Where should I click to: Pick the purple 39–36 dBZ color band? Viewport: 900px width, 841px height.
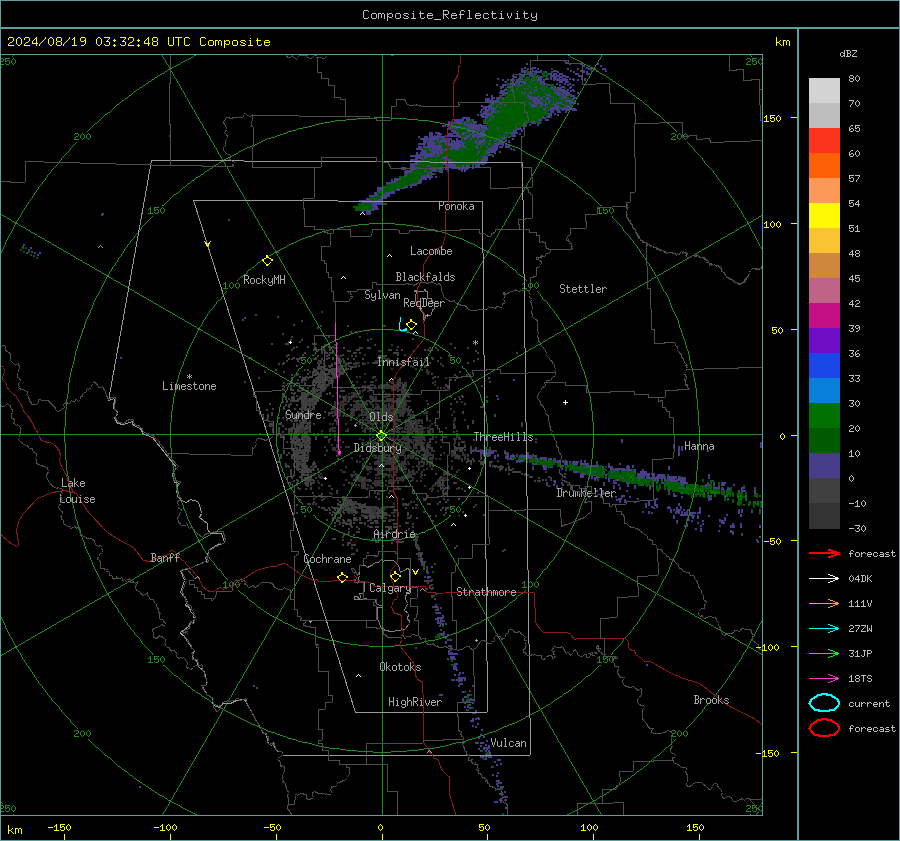824,341
